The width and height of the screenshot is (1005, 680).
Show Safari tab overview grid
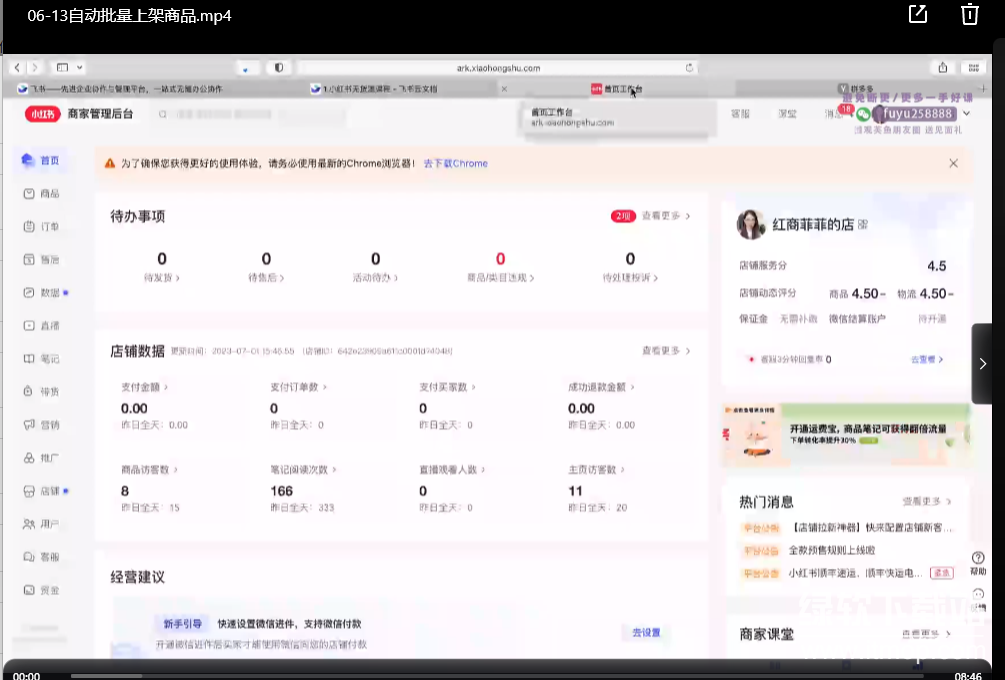pos(974,67)
